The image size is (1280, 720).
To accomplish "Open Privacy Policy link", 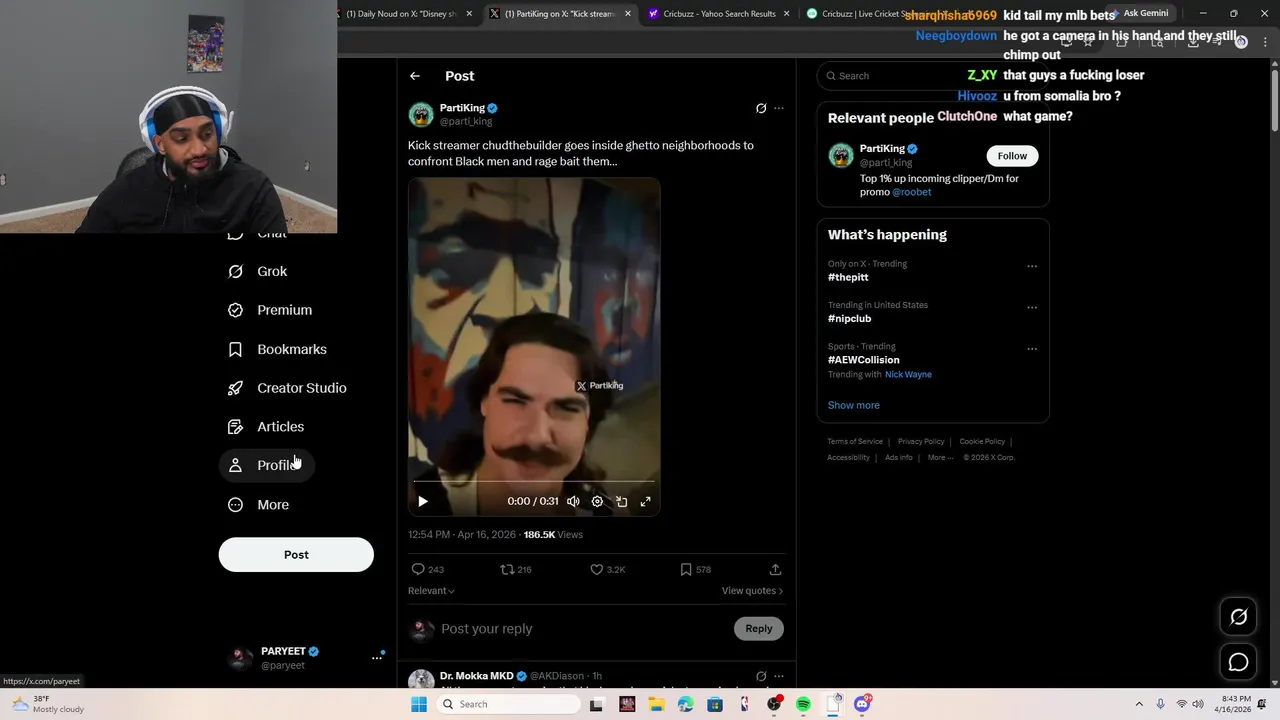I will pyautogui.click(x=921, y=442).
